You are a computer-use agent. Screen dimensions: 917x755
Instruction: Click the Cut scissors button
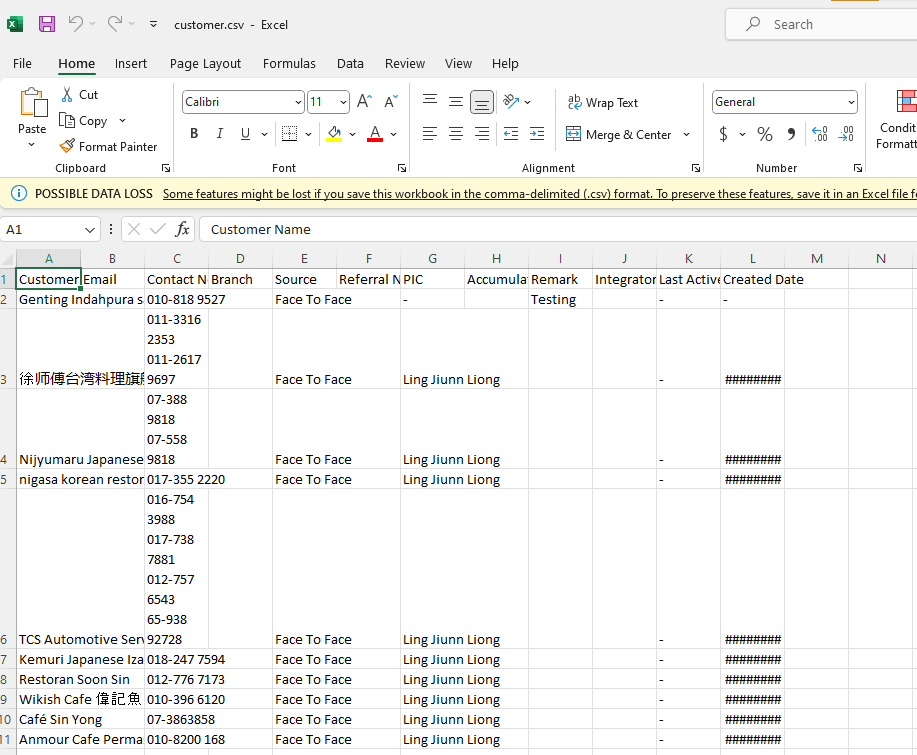coord(80,95)
